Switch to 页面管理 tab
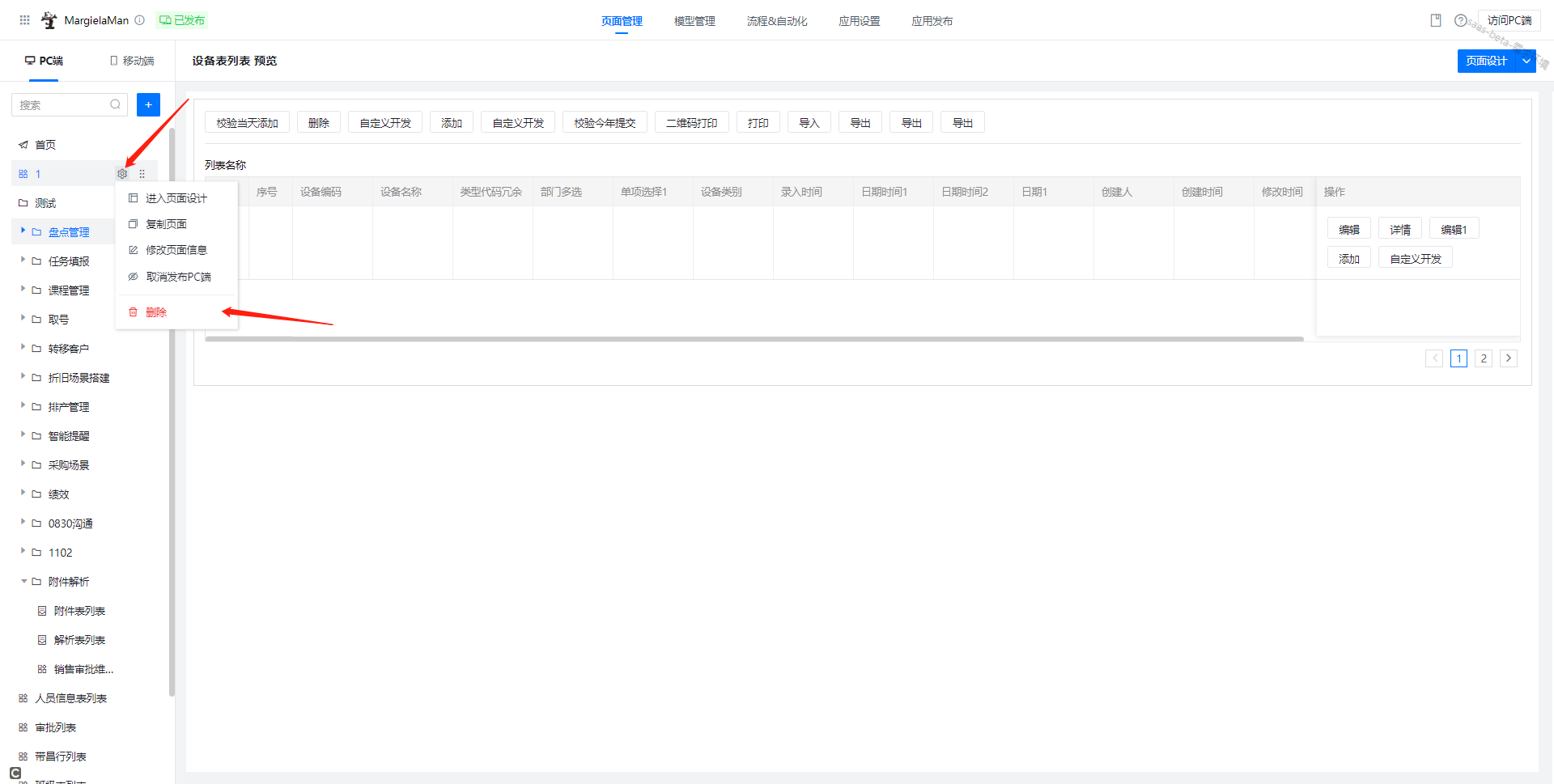 tap(622, 21)
